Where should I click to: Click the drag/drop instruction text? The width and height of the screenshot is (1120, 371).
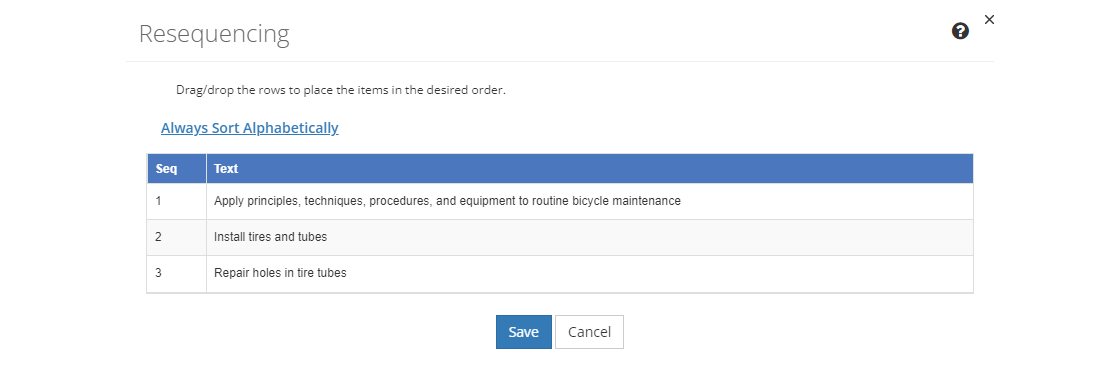pyautogui.click(x=341, y=91)
